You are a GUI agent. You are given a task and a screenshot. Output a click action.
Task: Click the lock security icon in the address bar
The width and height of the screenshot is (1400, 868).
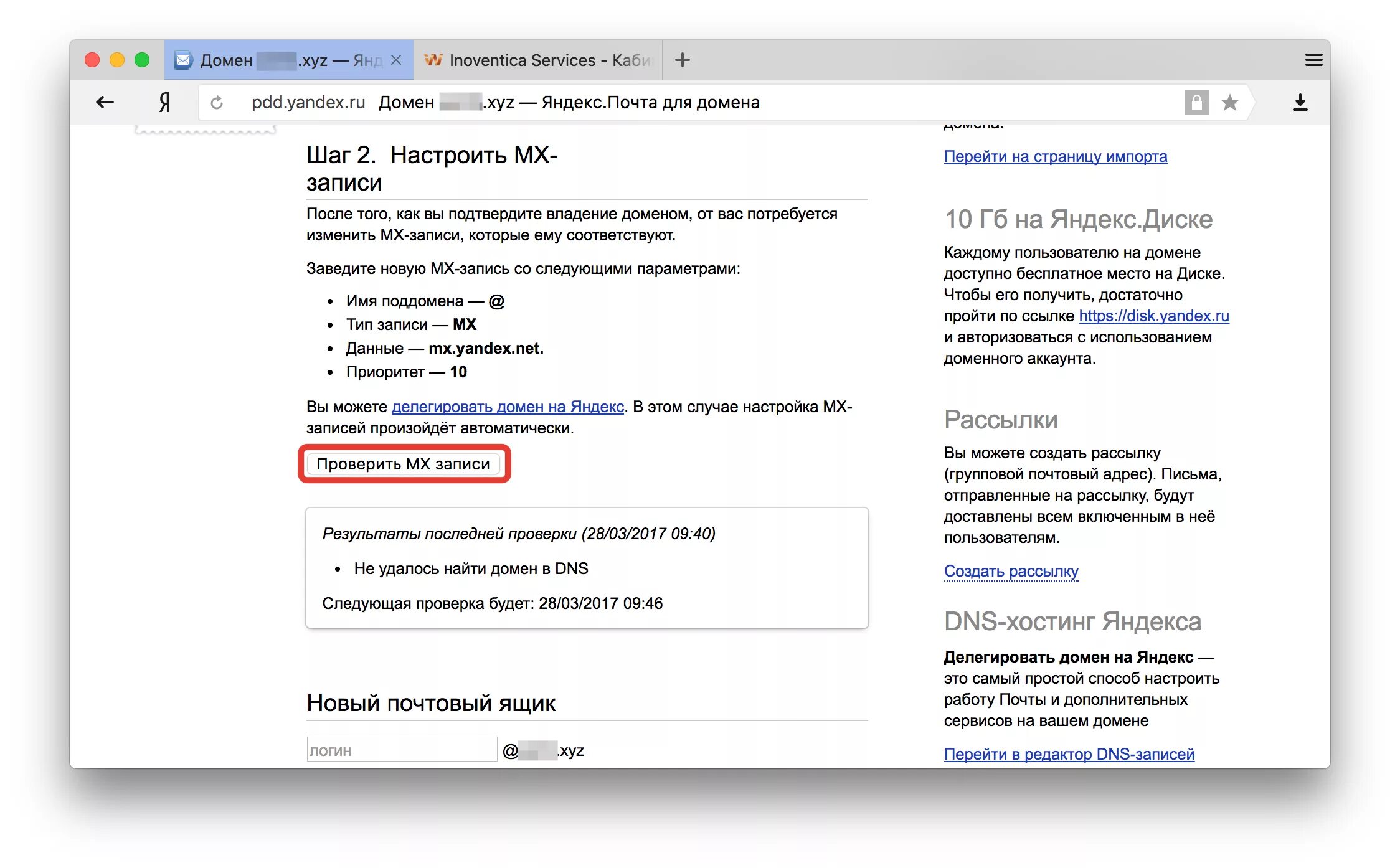pos(1196,102)
